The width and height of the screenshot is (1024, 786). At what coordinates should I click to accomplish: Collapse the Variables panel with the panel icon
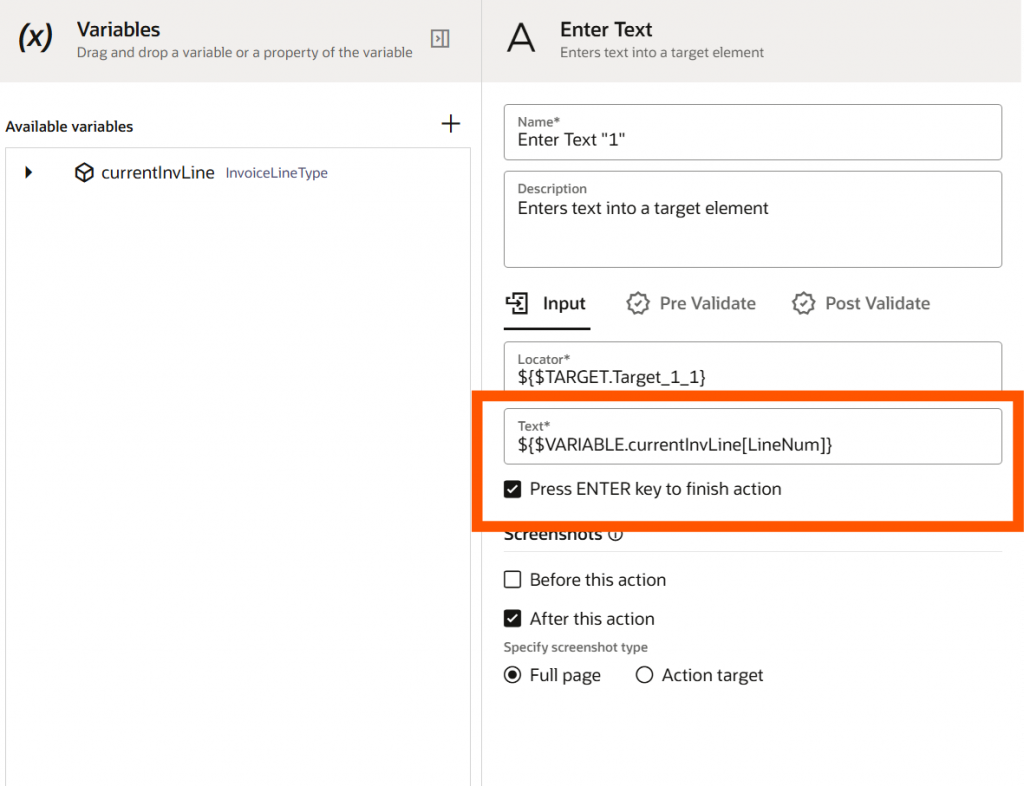pos(440,39)
